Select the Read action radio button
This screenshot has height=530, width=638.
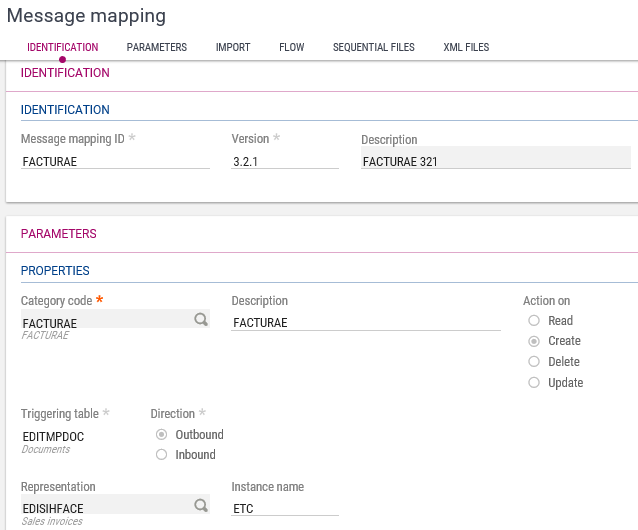[534, 321]
